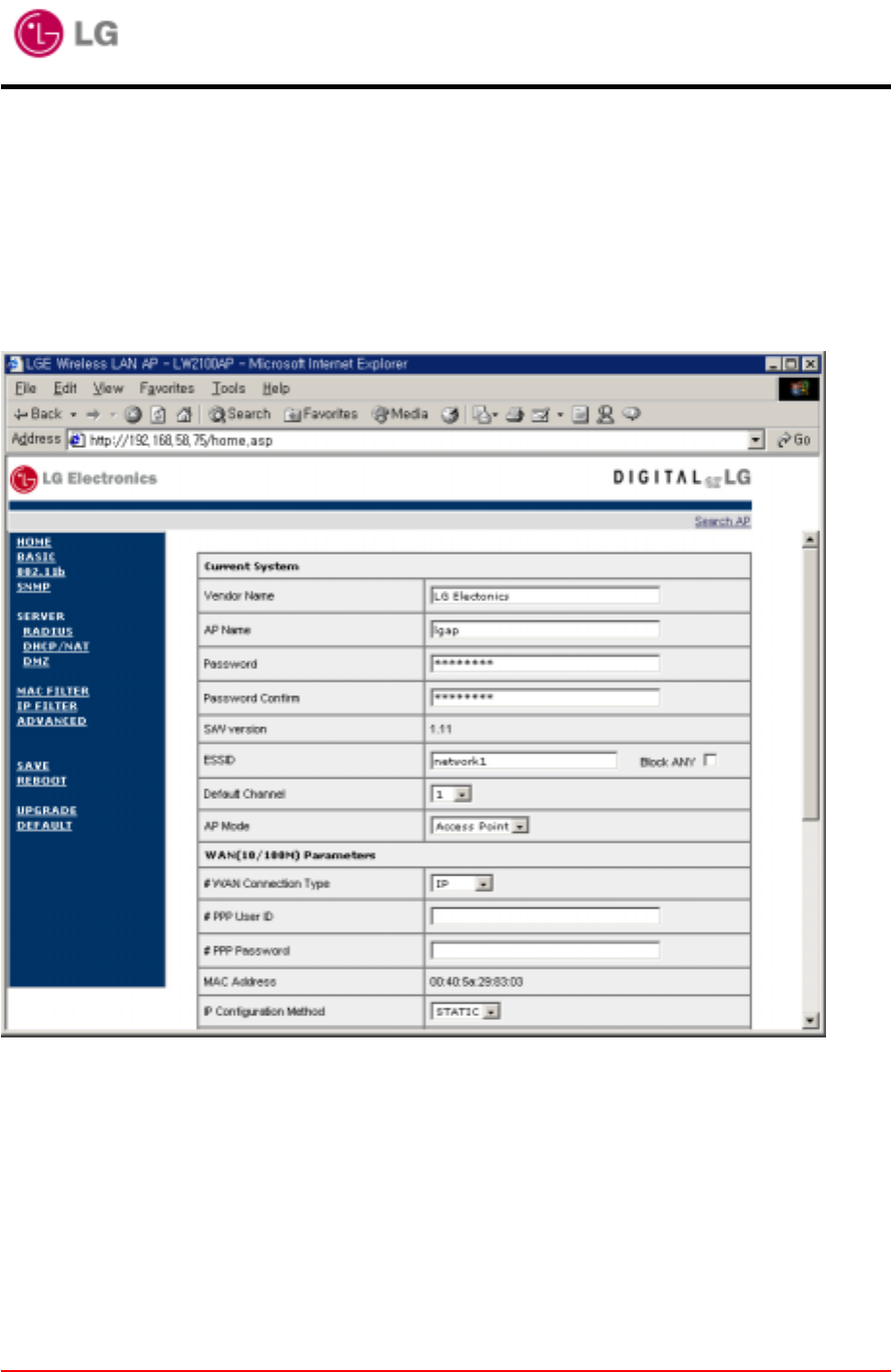Open the SNMP sidebar link

pos(33,587)
